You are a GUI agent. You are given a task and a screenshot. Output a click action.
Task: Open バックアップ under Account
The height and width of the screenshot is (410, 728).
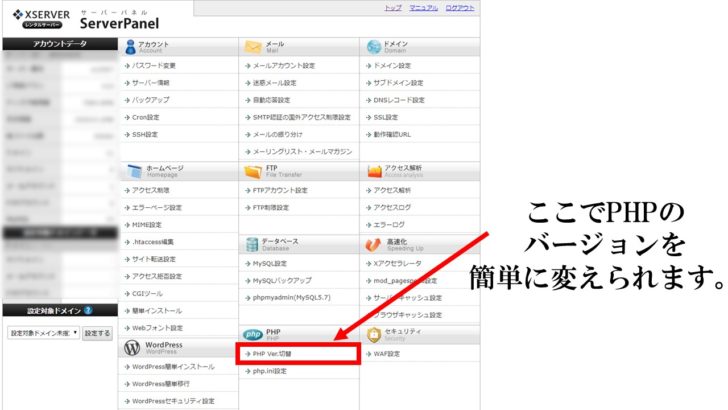(x=150, y=100)
